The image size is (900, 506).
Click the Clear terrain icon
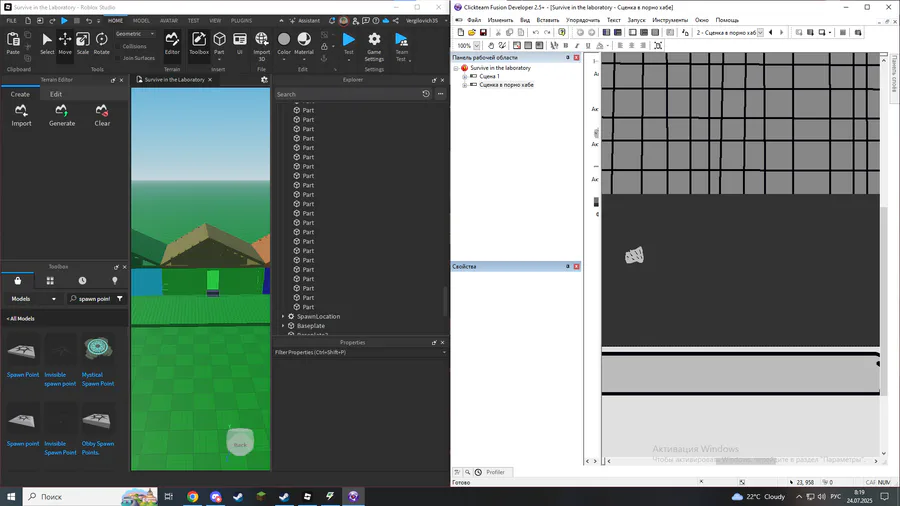102,115
